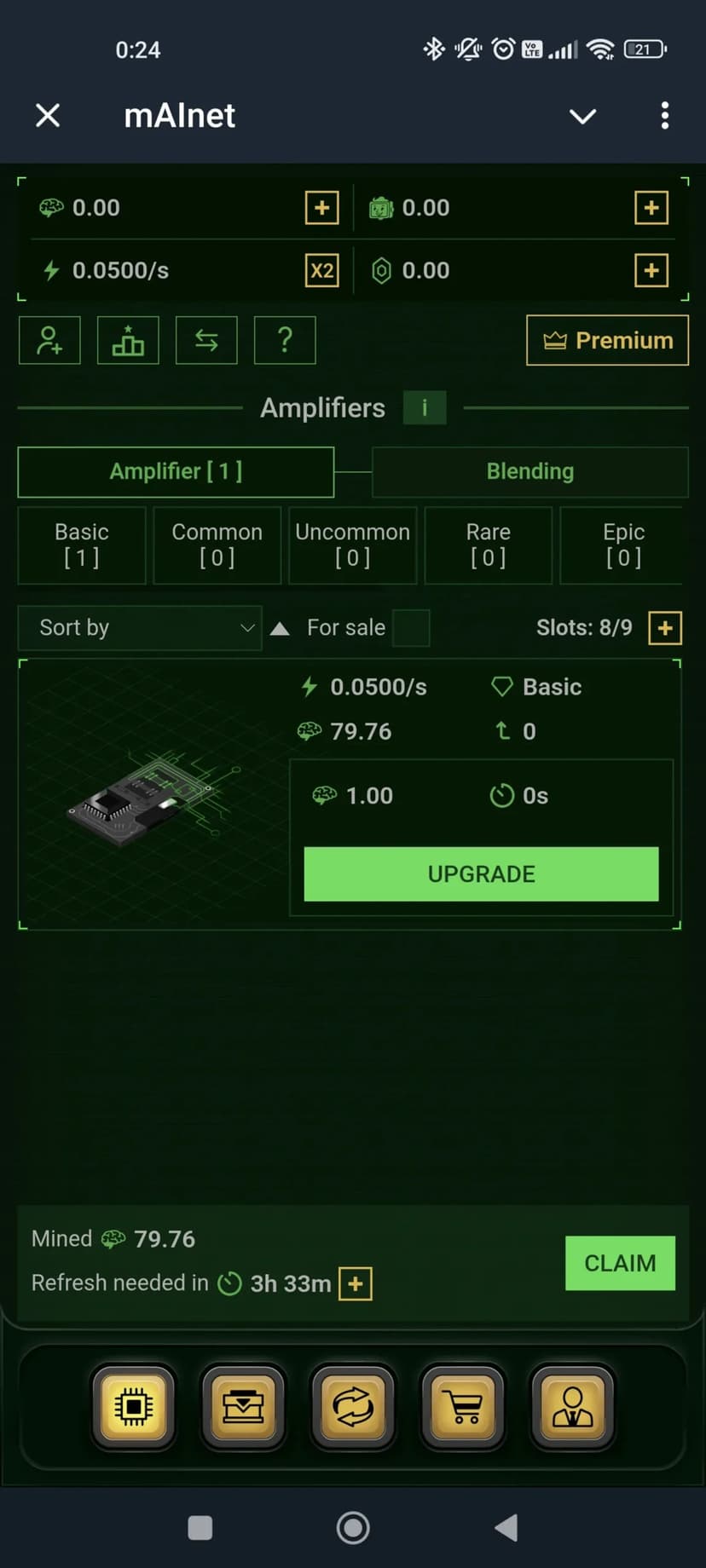Open the invite friend icon

pyautogui.click(x=49, y=340)
